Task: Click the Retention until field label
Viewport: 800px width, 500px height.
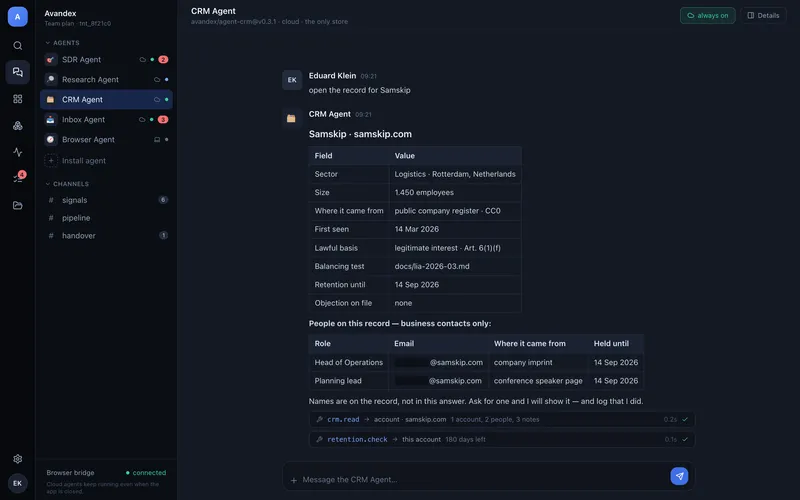Action: 340,285
